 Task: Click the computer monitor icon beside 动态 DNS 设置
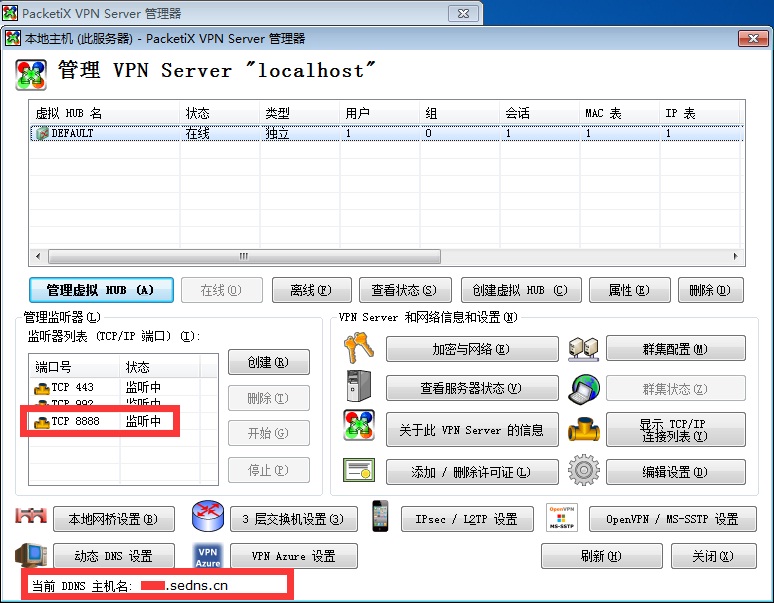pyautogui.click(x=31, y=555)
